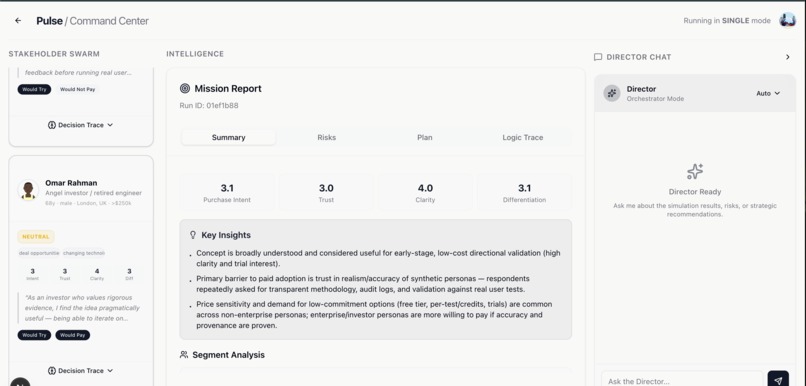Click Omar Rahman's avatar picture
The image size is (806, 386).
(28, 190)
